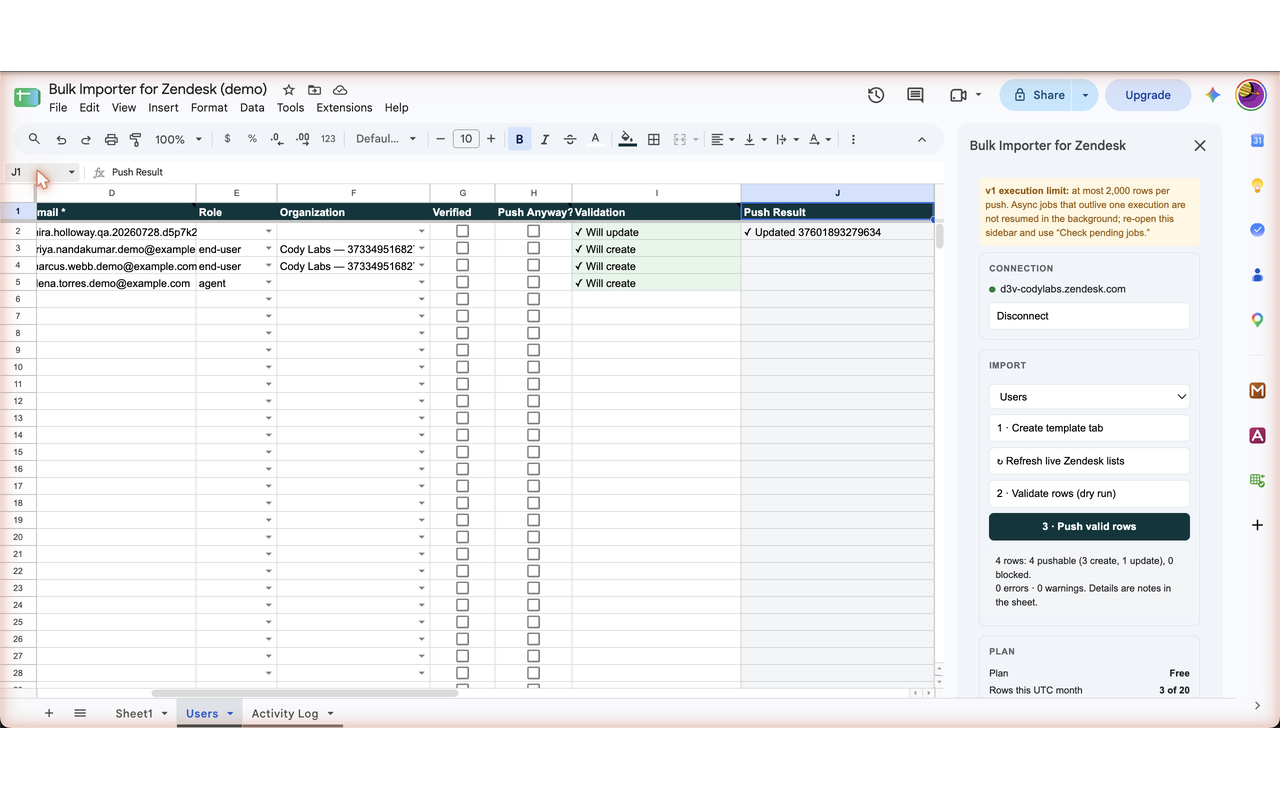
Task: Show the all sheets list icon
Action: tap(80, 713)
